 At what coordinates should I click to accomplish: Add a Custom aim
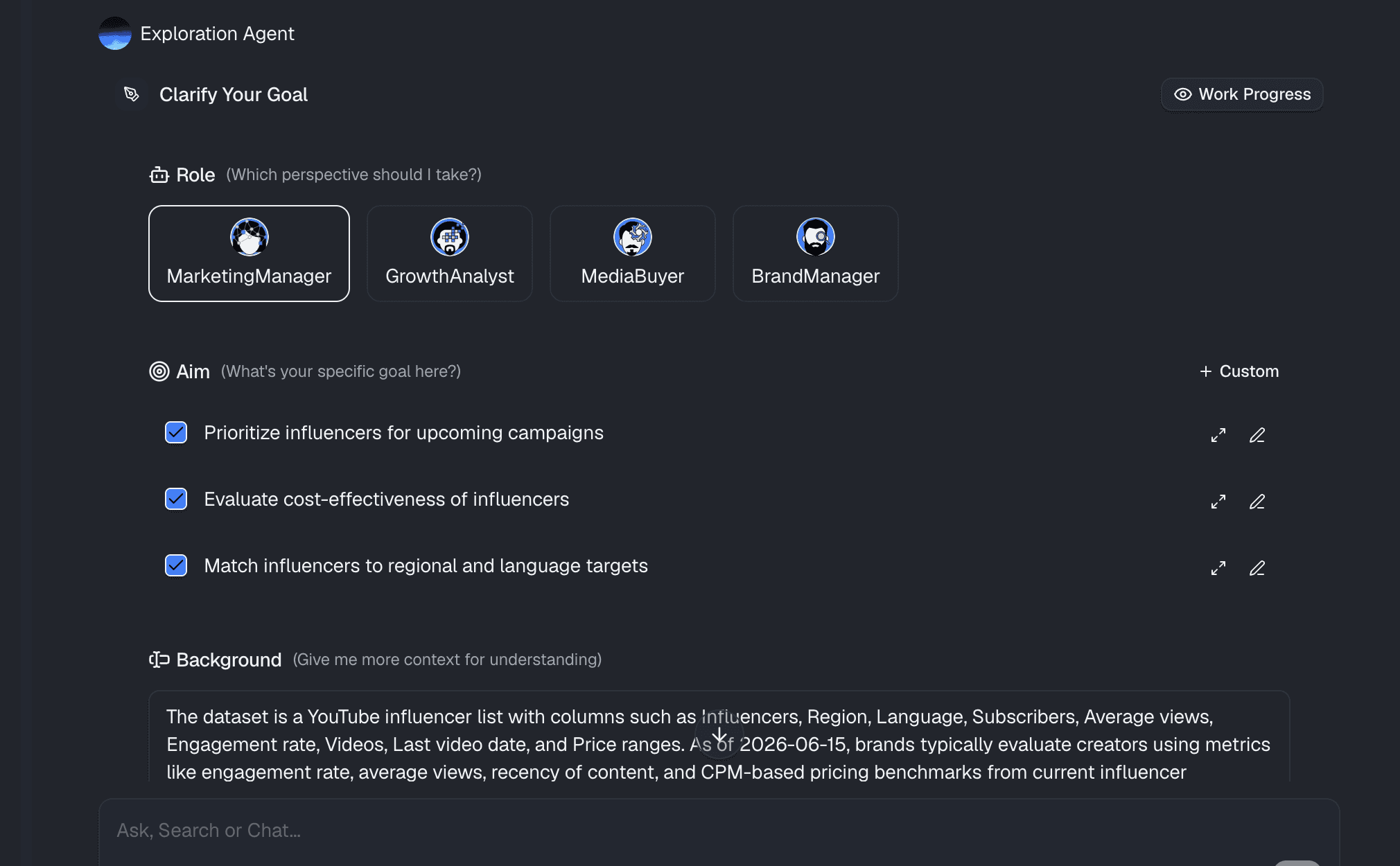(1239, 371)
